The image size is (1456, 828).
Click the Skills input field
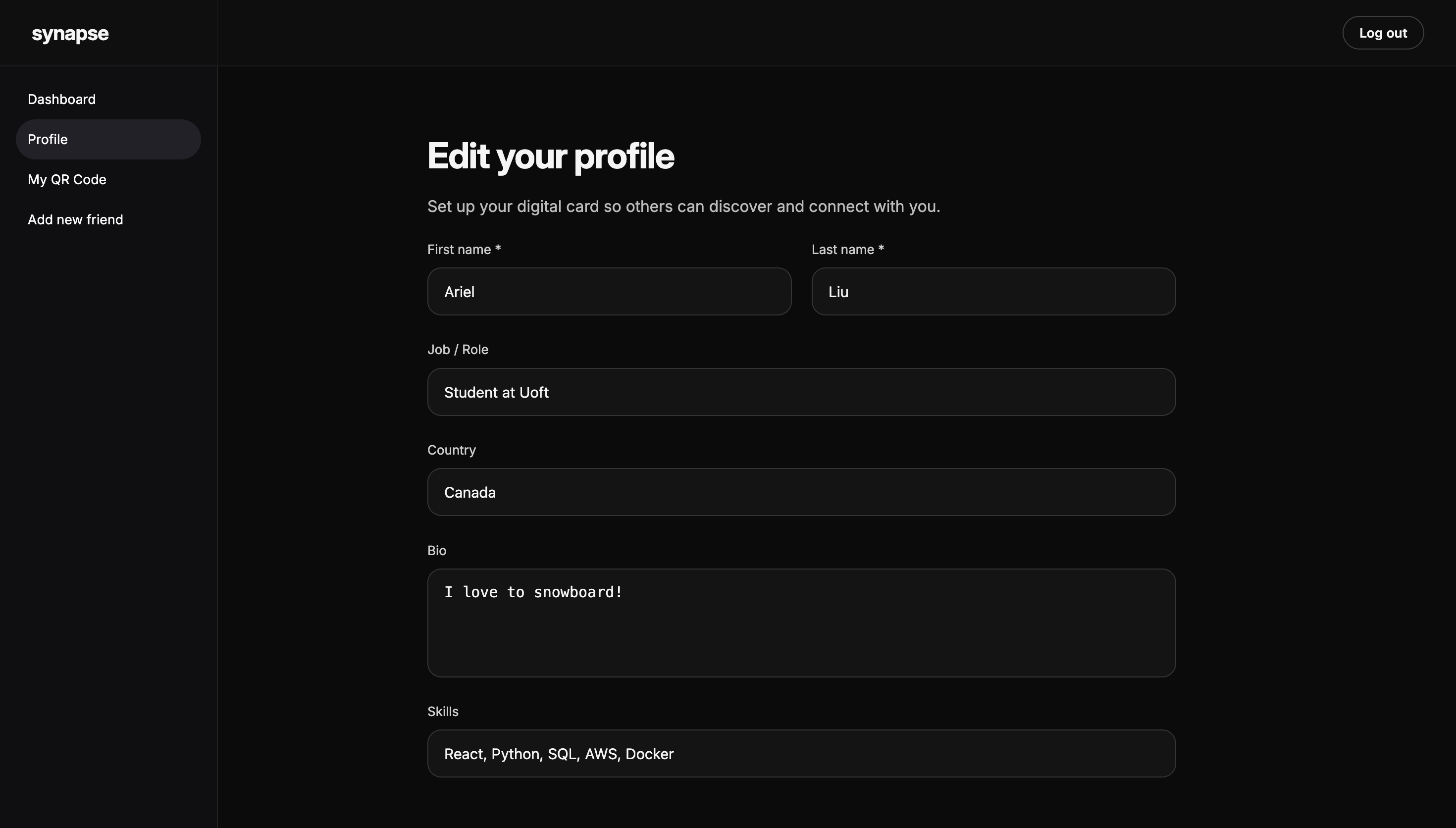click(800, 754)
